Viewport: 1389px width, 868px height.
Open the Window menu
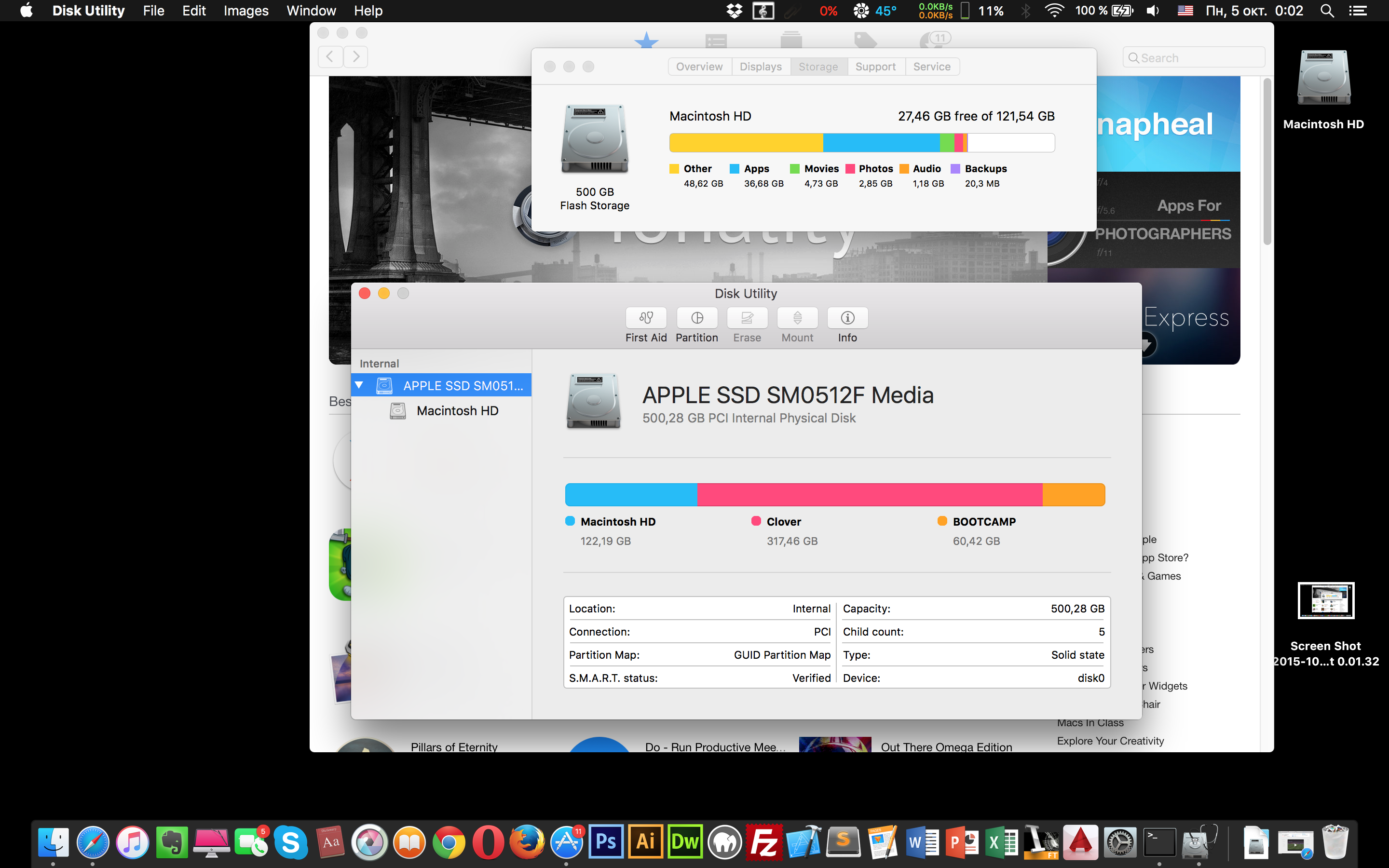pos(311,11)
